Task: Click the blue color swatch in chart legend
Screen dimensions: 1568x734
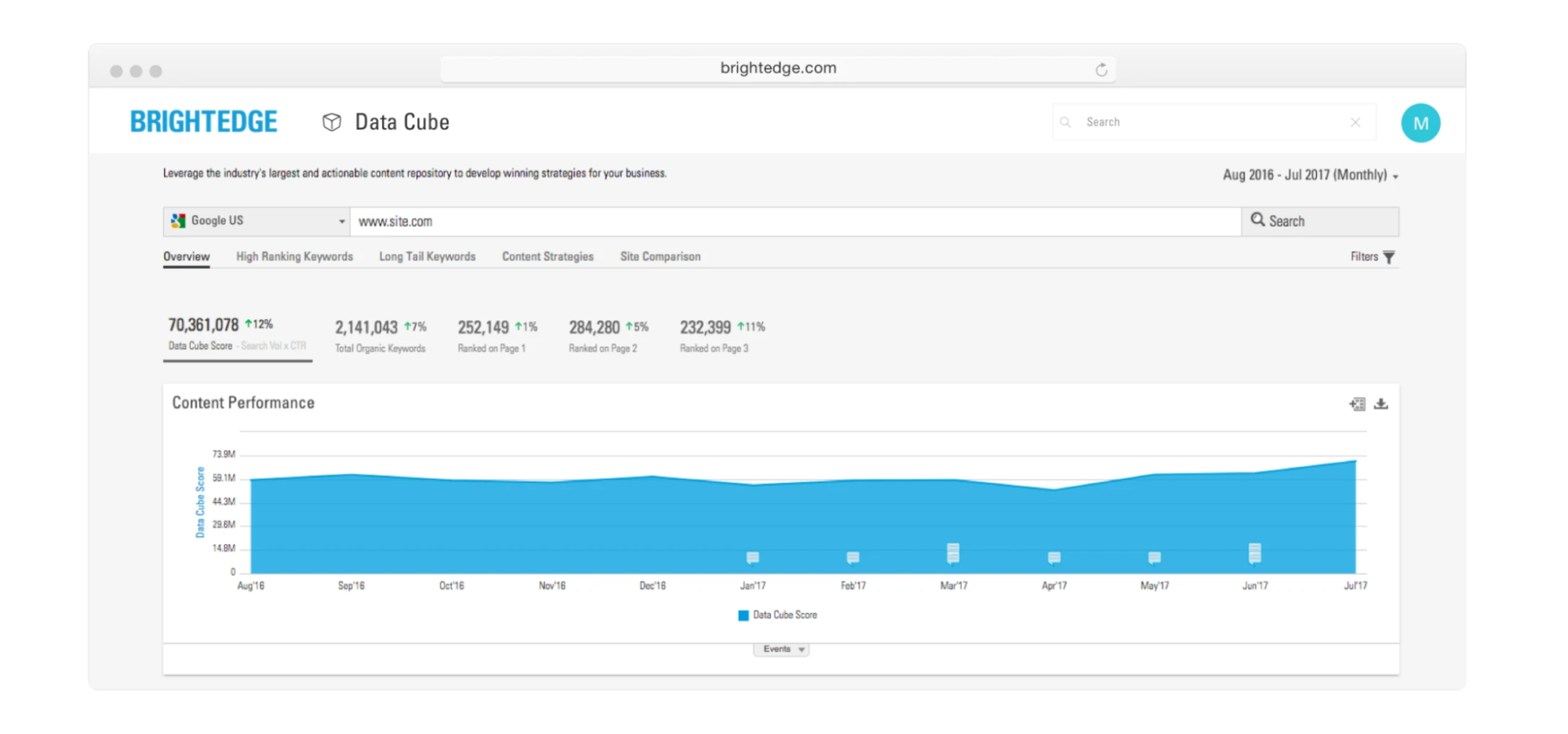Action: click(x=743, y=615)
